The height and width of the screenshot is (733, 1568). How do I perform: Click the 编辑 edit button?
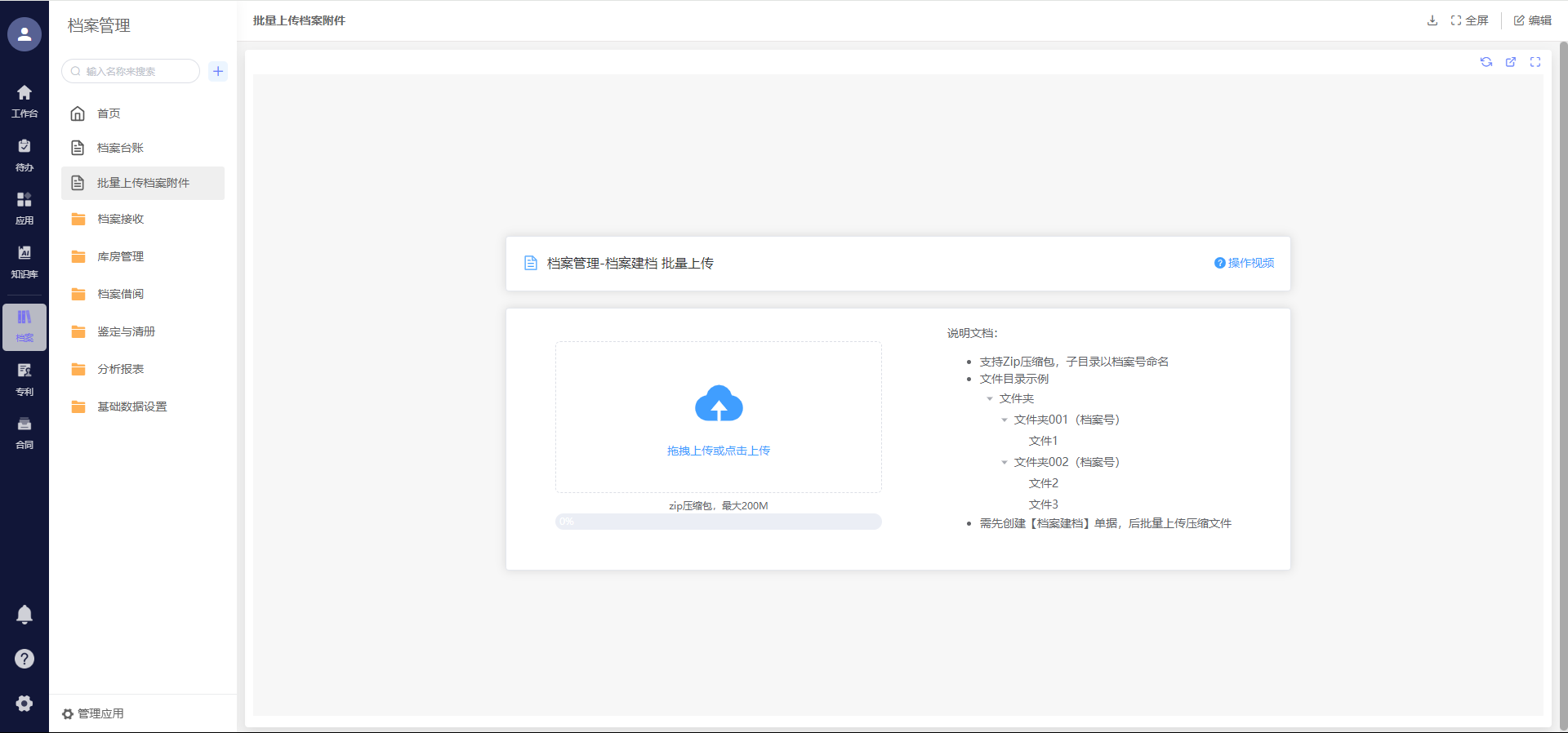click(x=1533, y=20)
